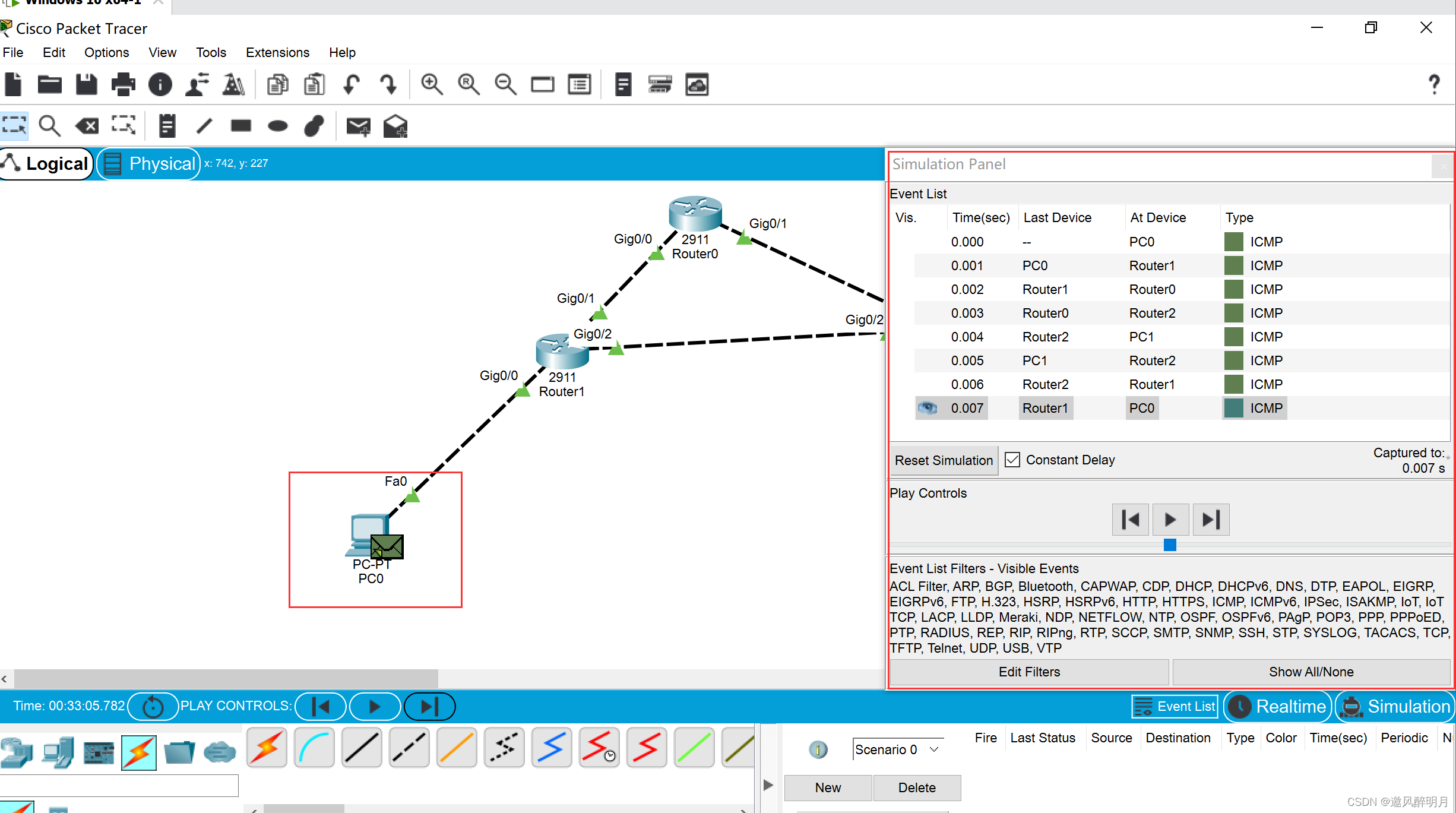The image size is (1456, 813).
Task: Click the Add Simple PDU envelope icon
Action: click(358, 126)
